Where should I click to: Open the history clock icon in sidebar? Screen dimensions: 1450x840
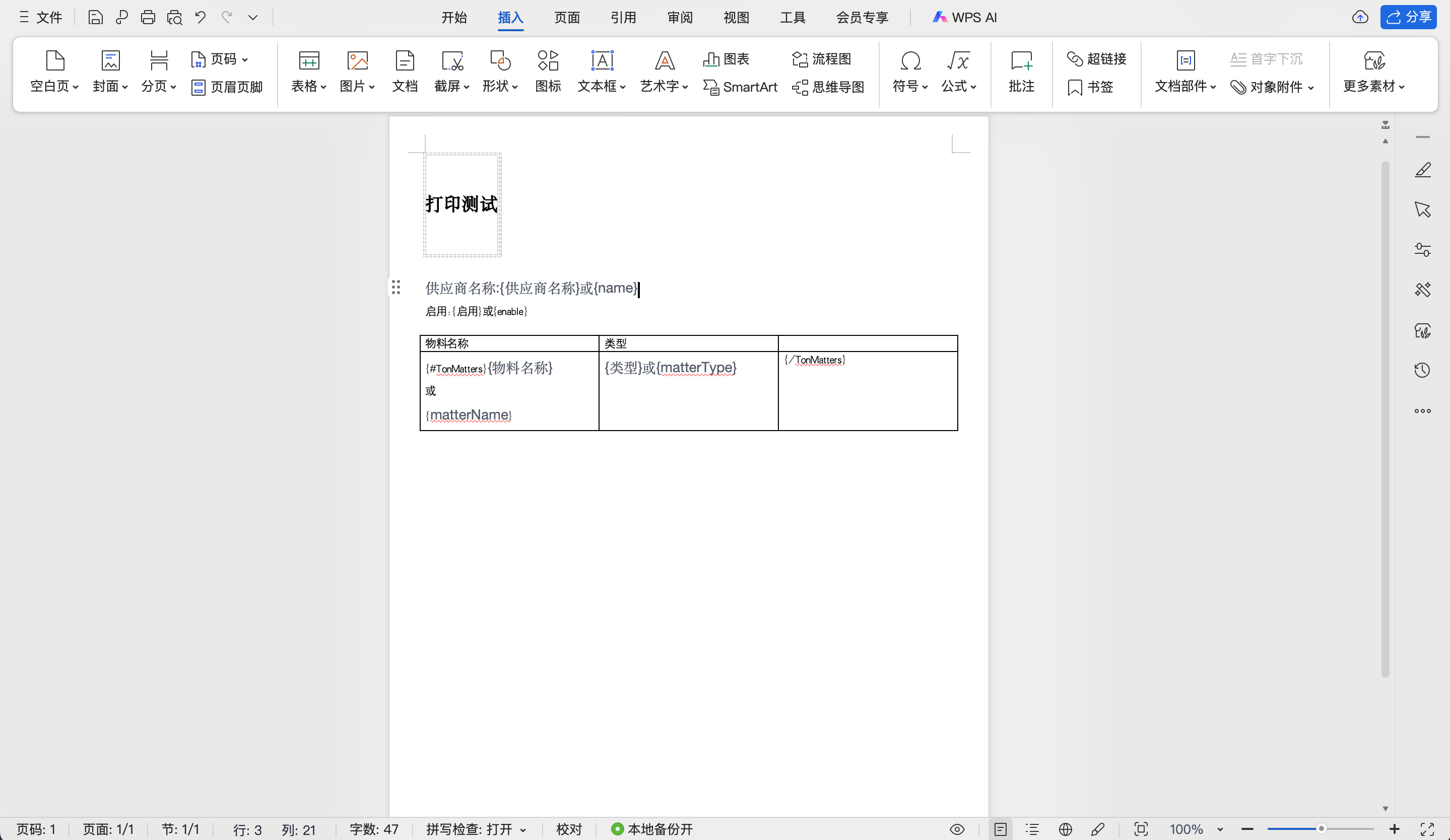1422,370
